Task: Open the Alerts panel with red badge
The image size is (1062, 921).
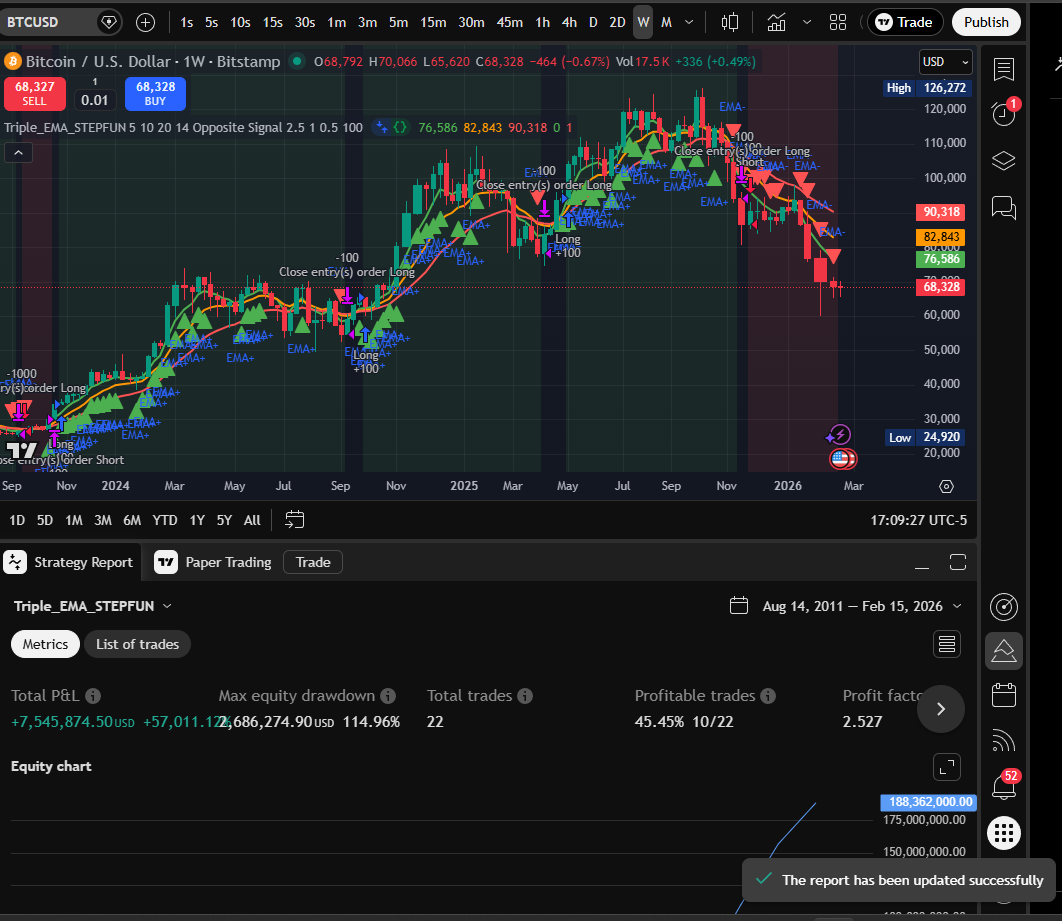Action: click(1004, 113)
